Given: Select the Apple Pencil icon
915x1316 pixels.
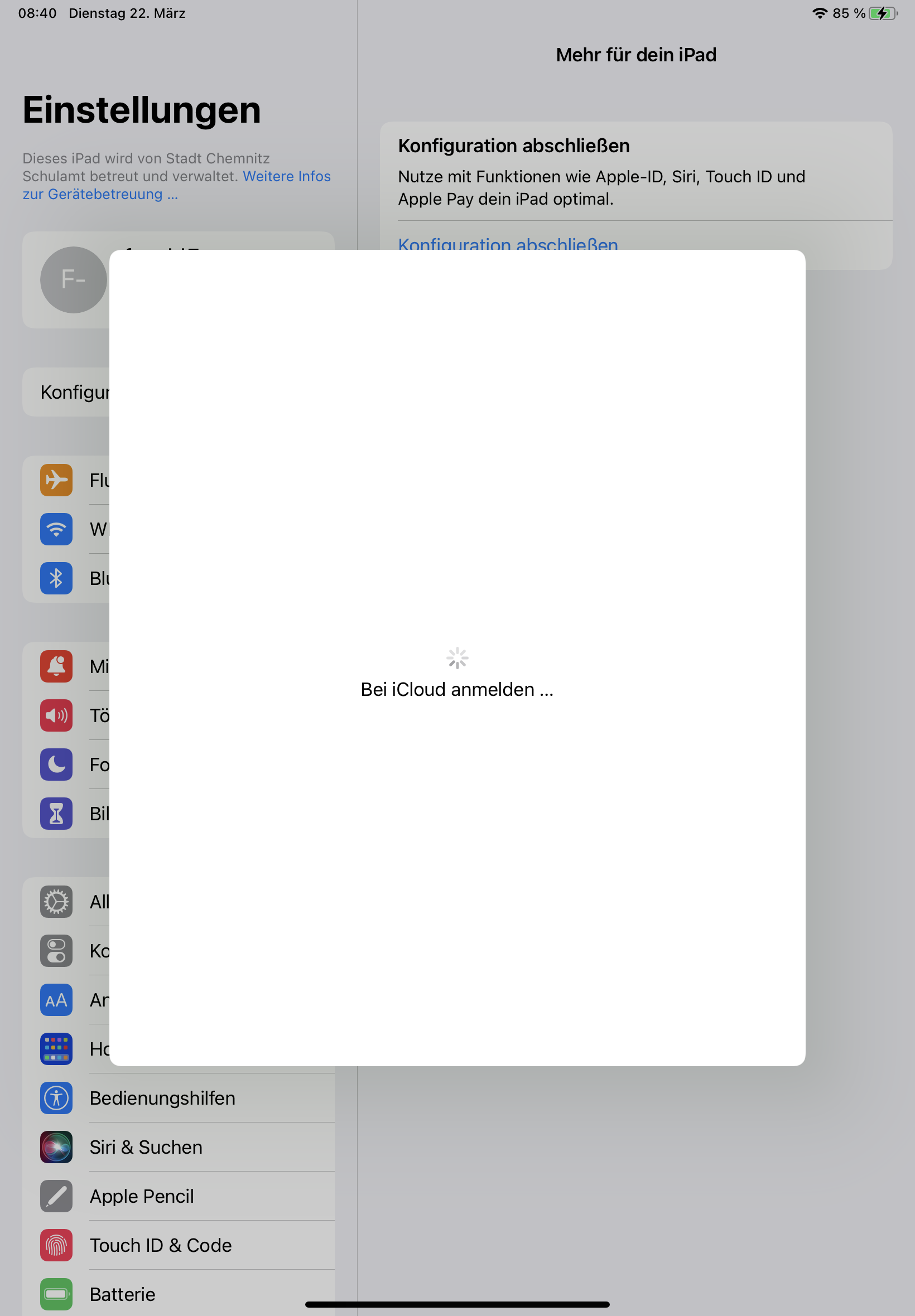Looking at the screenshot, I should 56,1196.
